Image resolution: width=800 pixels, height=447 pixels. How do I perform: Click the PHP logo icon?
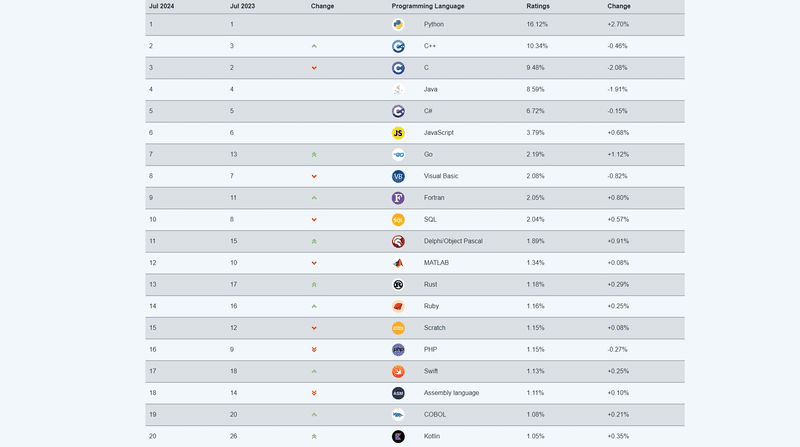click(398, 350)
